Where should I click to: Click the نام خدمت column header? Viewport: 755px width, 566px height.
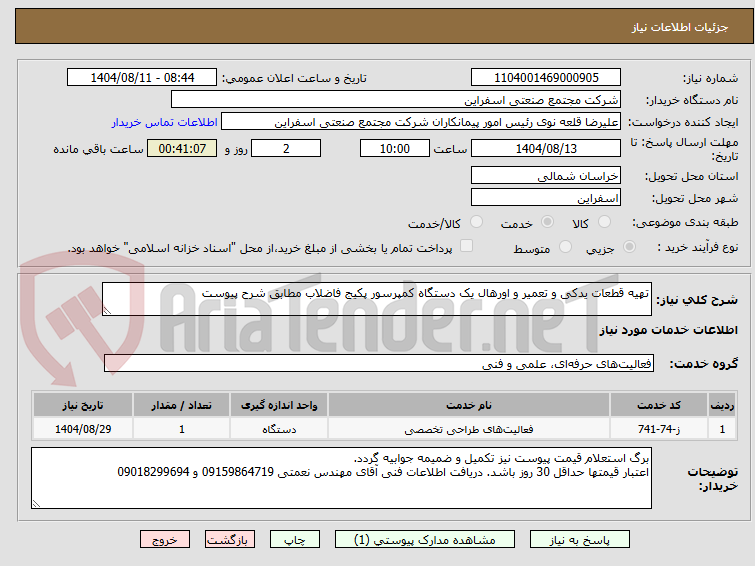tap(469, 405)
